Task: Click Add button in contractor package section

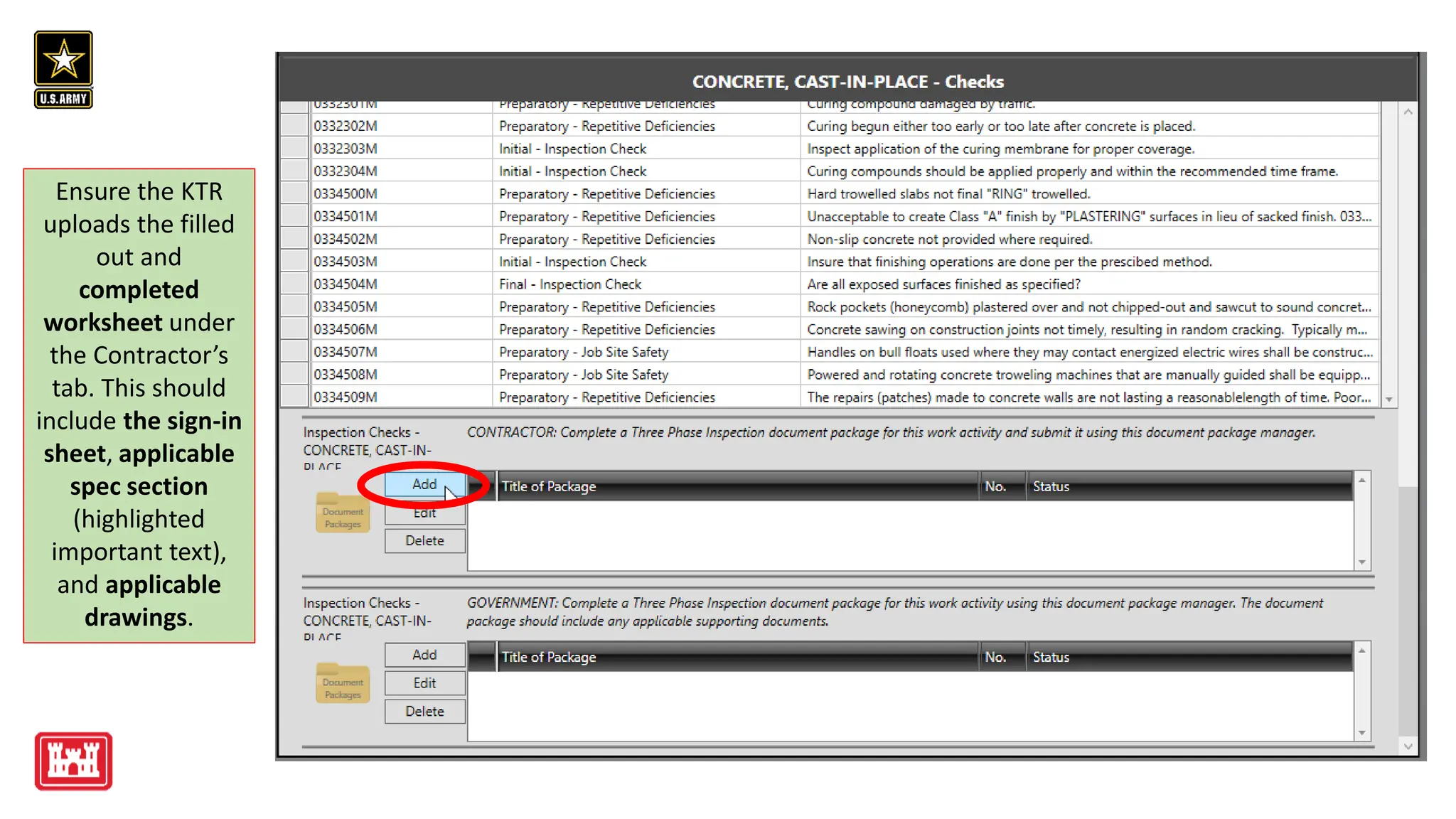Action: click(424, 484)
